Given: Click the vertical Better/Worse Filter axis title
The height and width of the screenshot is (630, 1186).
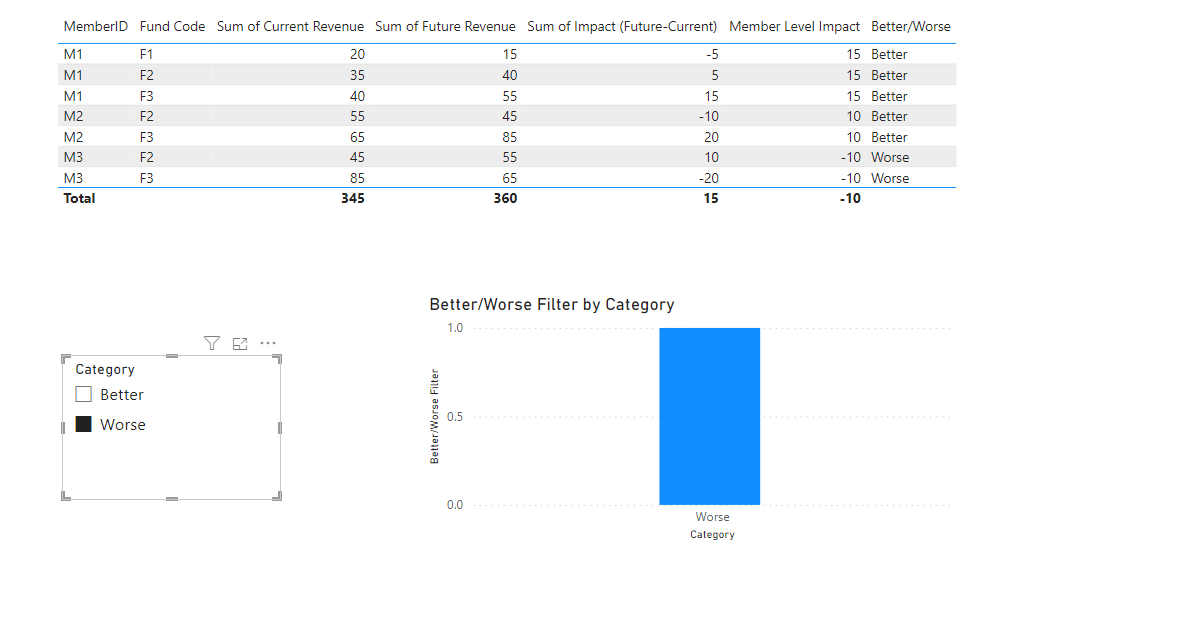Looking at the screenshot, I should click(x=434, y=416).
